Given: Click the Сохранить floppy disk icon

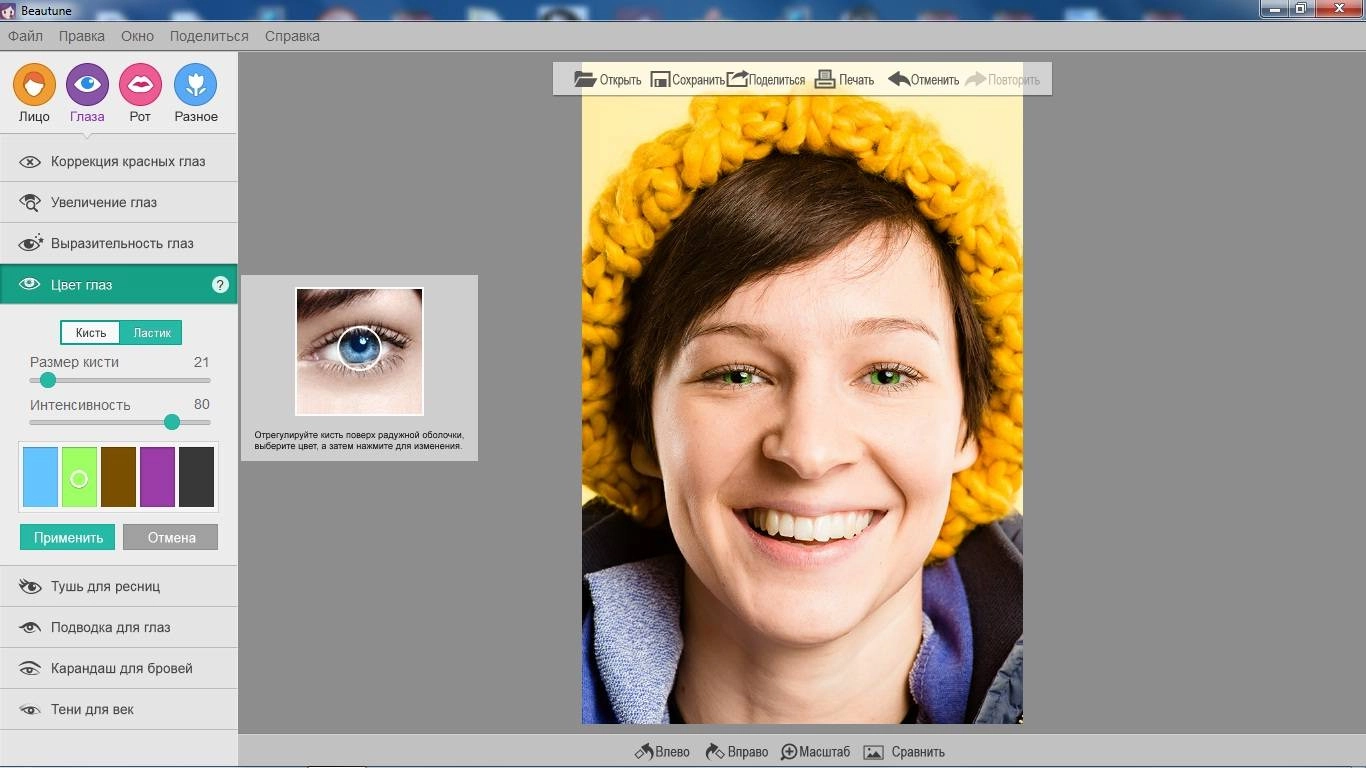Looking at the screenshot, I should click(x=660, y=79).
